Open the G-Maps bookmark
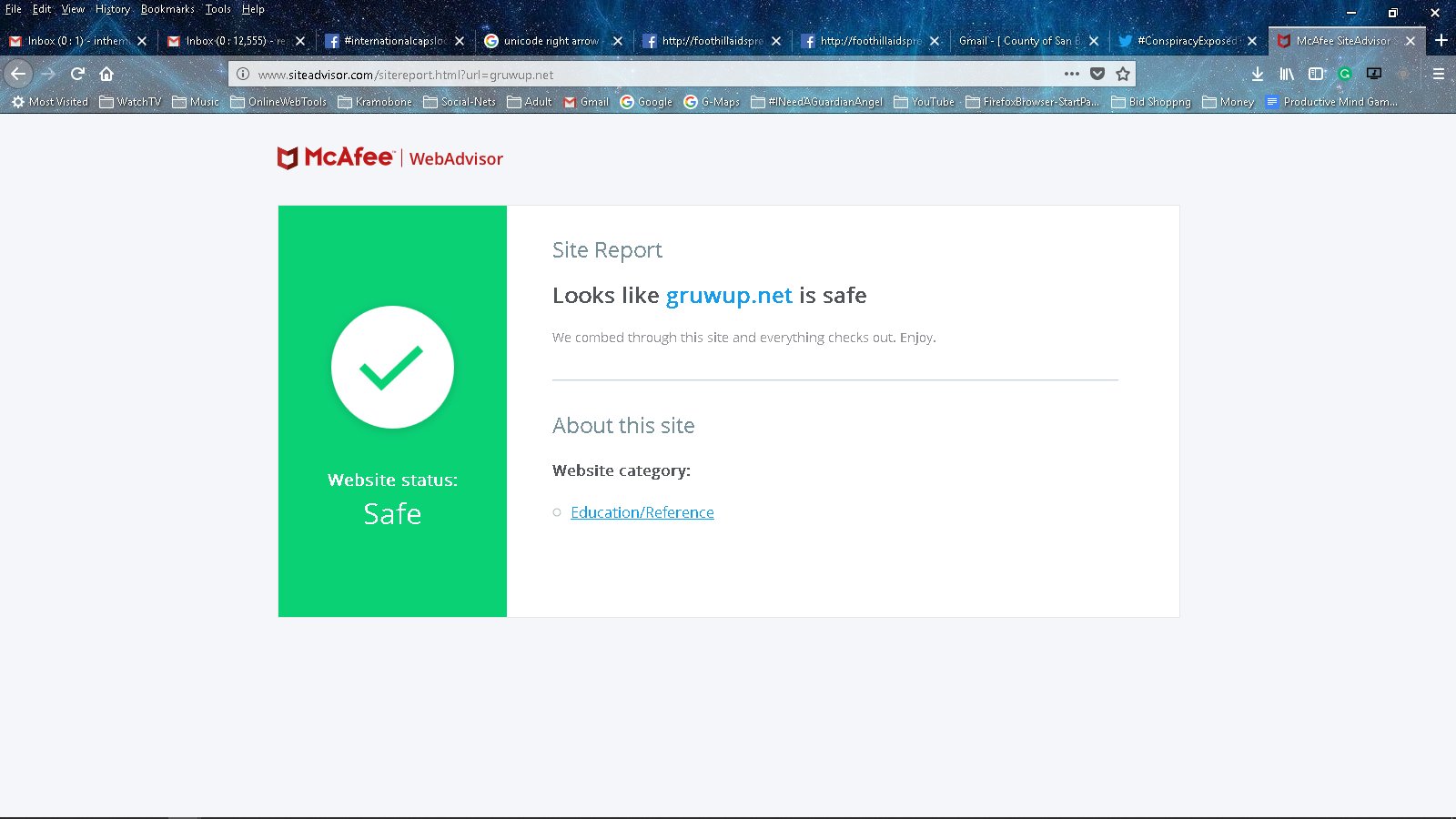Image resolution: width=1456 pixels, height=819 pixels. click(712, 102)
